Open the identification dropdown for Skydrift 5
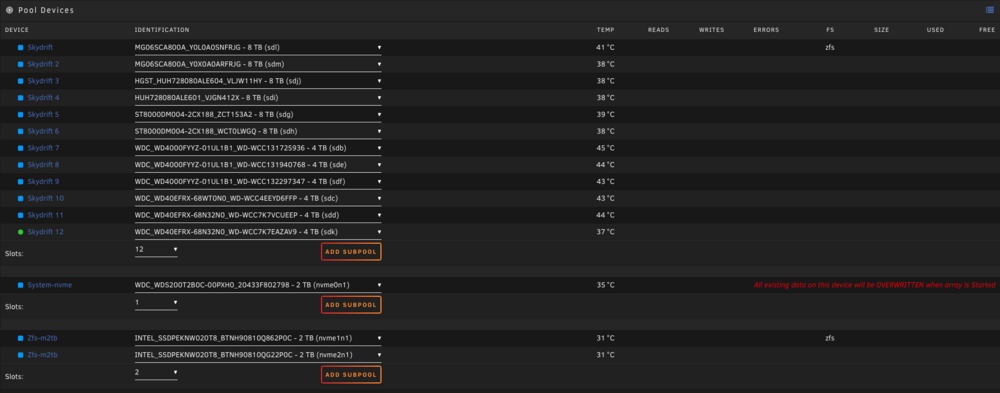This screenshot has height=393, width=1000. (x=258, y=115)
